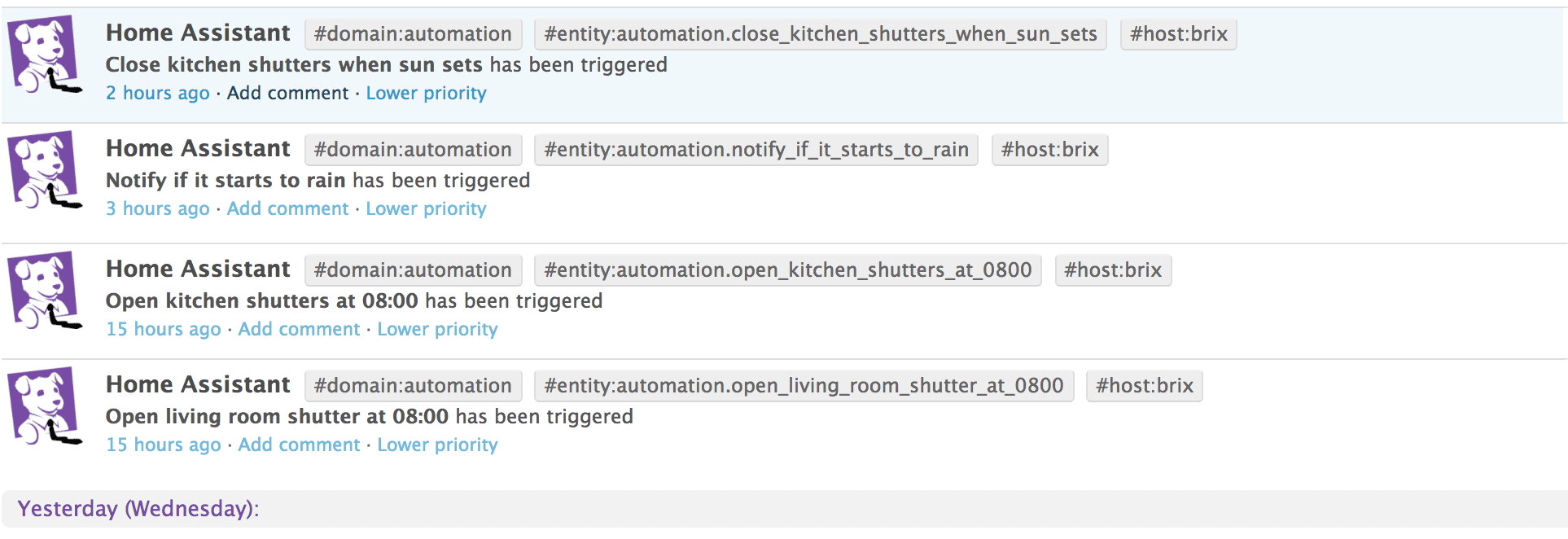The height and width of the screenshot is (539, 1568).
Task: Select the open_living_room_shutter_at_0800 entity tag
Action: 804,386
